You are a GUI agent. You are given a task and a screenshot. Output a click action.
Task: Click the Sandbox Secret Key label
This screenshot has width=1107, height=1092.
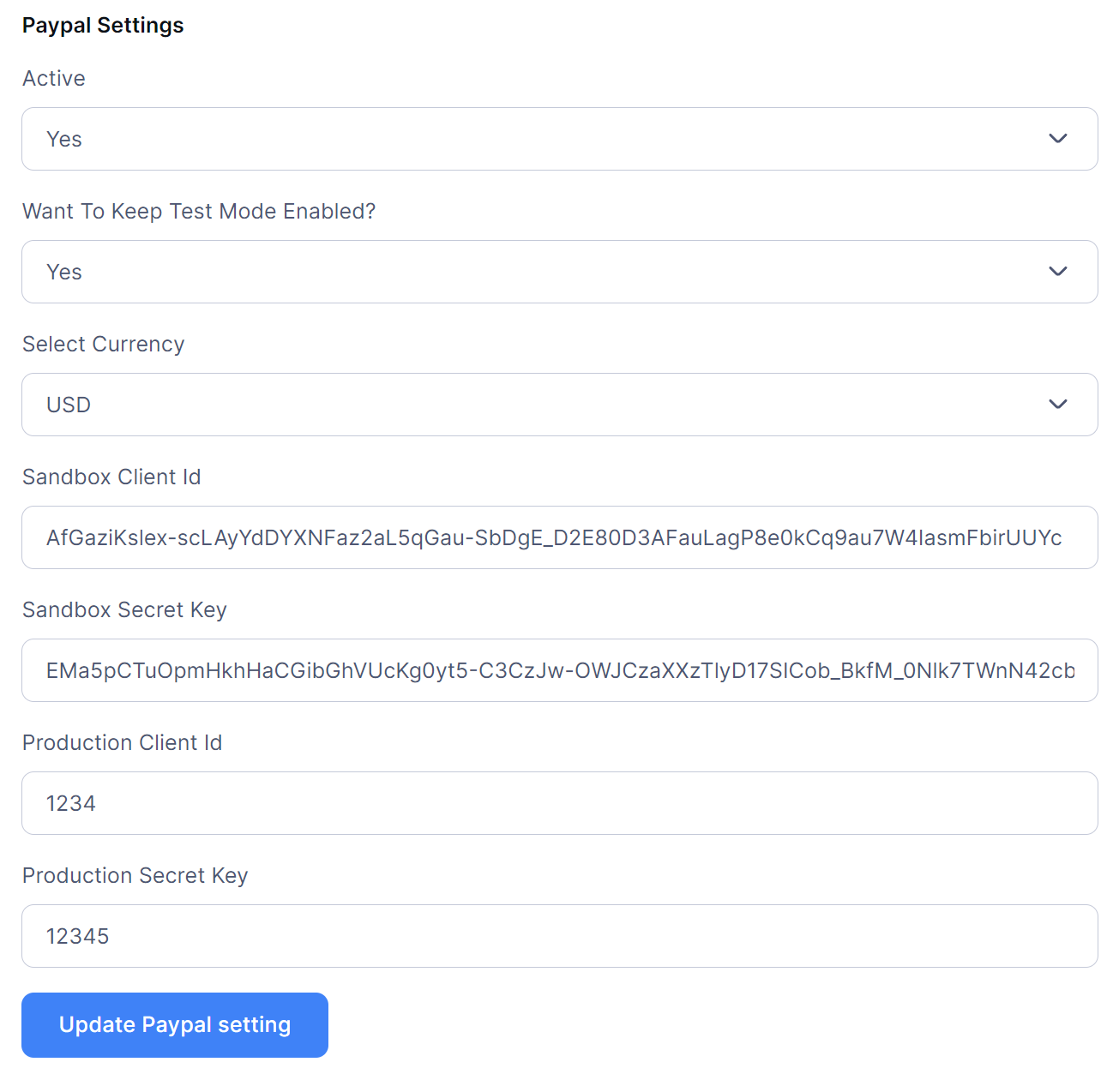click(124, 610)
